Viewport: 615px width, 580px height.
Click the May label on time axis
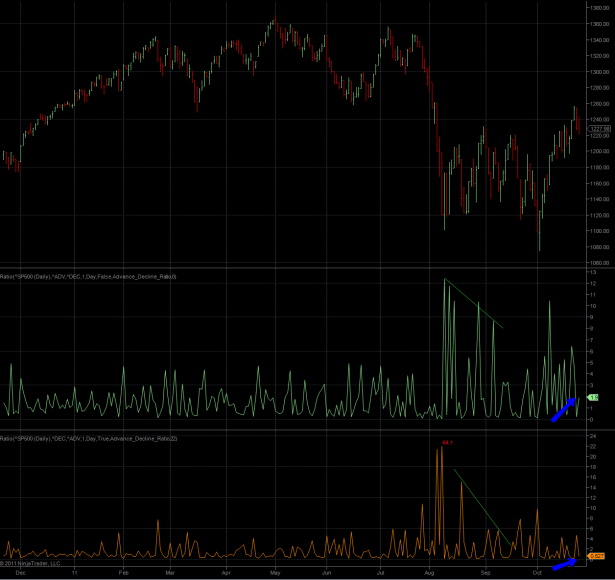(275, 573)
